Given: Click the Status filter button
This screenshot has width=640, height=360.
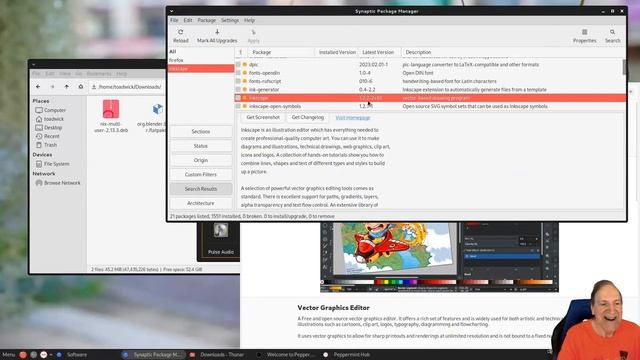Looking at the screenshot, I should pos(201,146).
